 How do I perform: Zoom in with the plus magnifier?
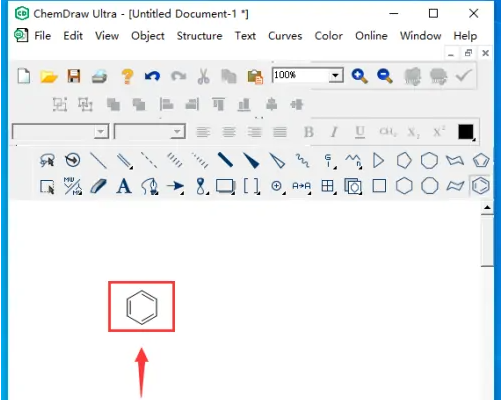pyautogui.click(x=359, y=76)
